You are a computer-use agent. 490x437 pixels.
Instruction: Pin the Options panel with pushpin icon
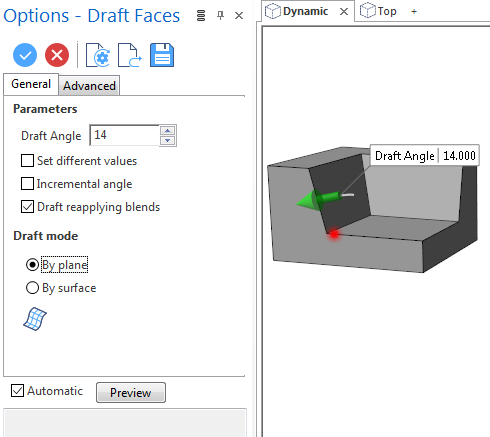[220, 15]
